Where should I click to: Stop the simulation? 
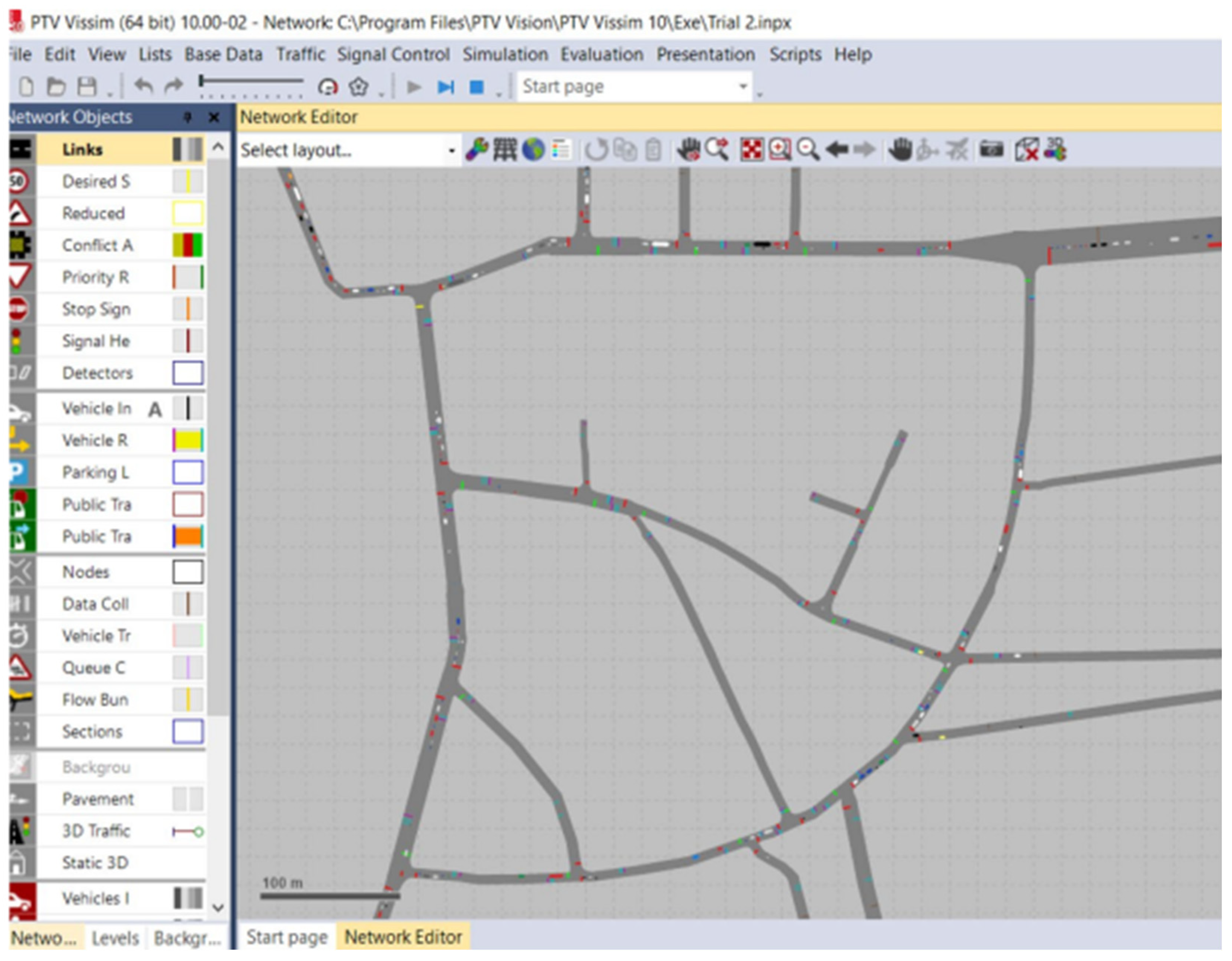pos(477,87)
